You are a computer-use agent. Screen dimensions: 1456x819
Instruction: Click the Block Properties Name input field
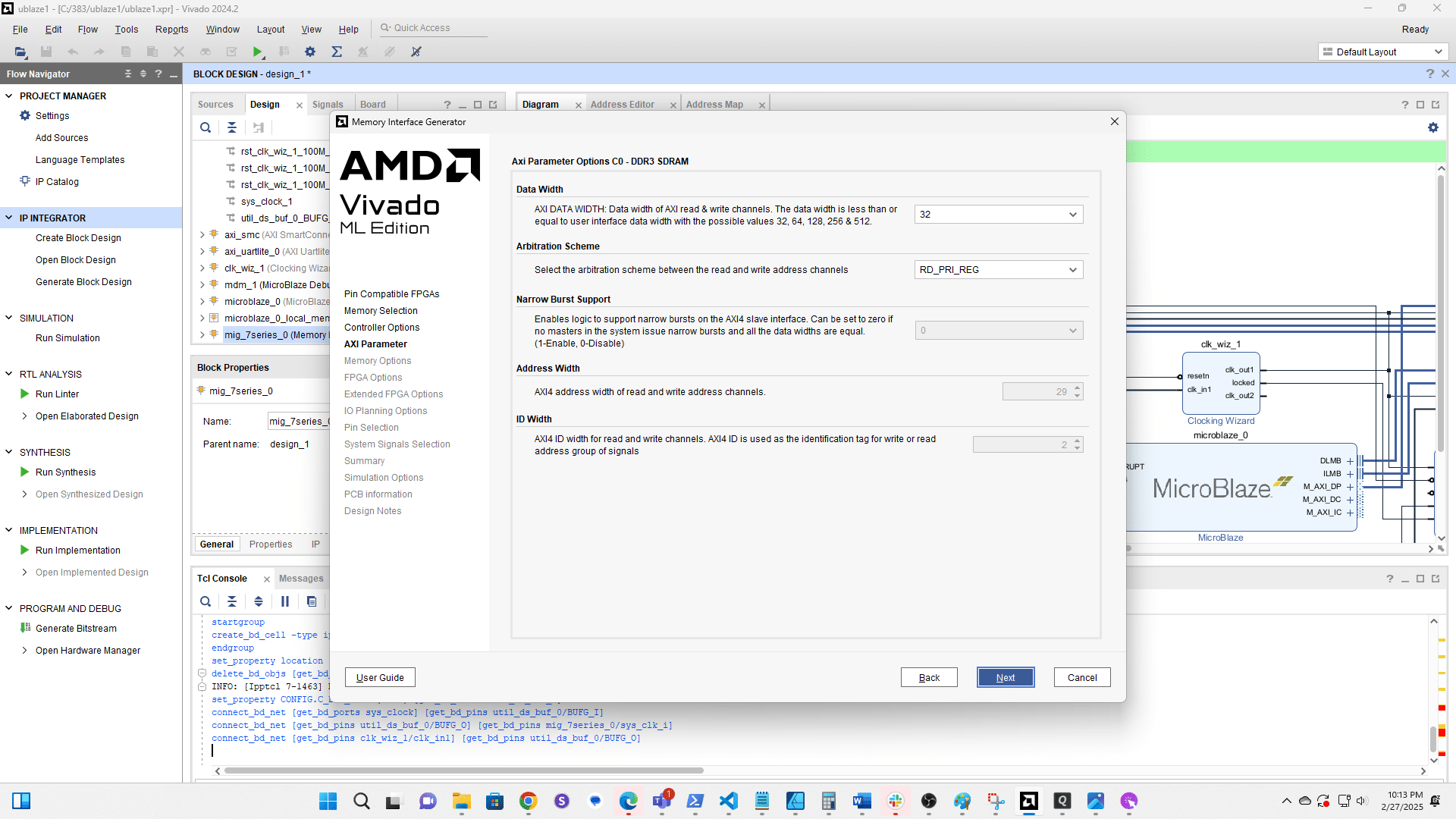coord(298,422)
